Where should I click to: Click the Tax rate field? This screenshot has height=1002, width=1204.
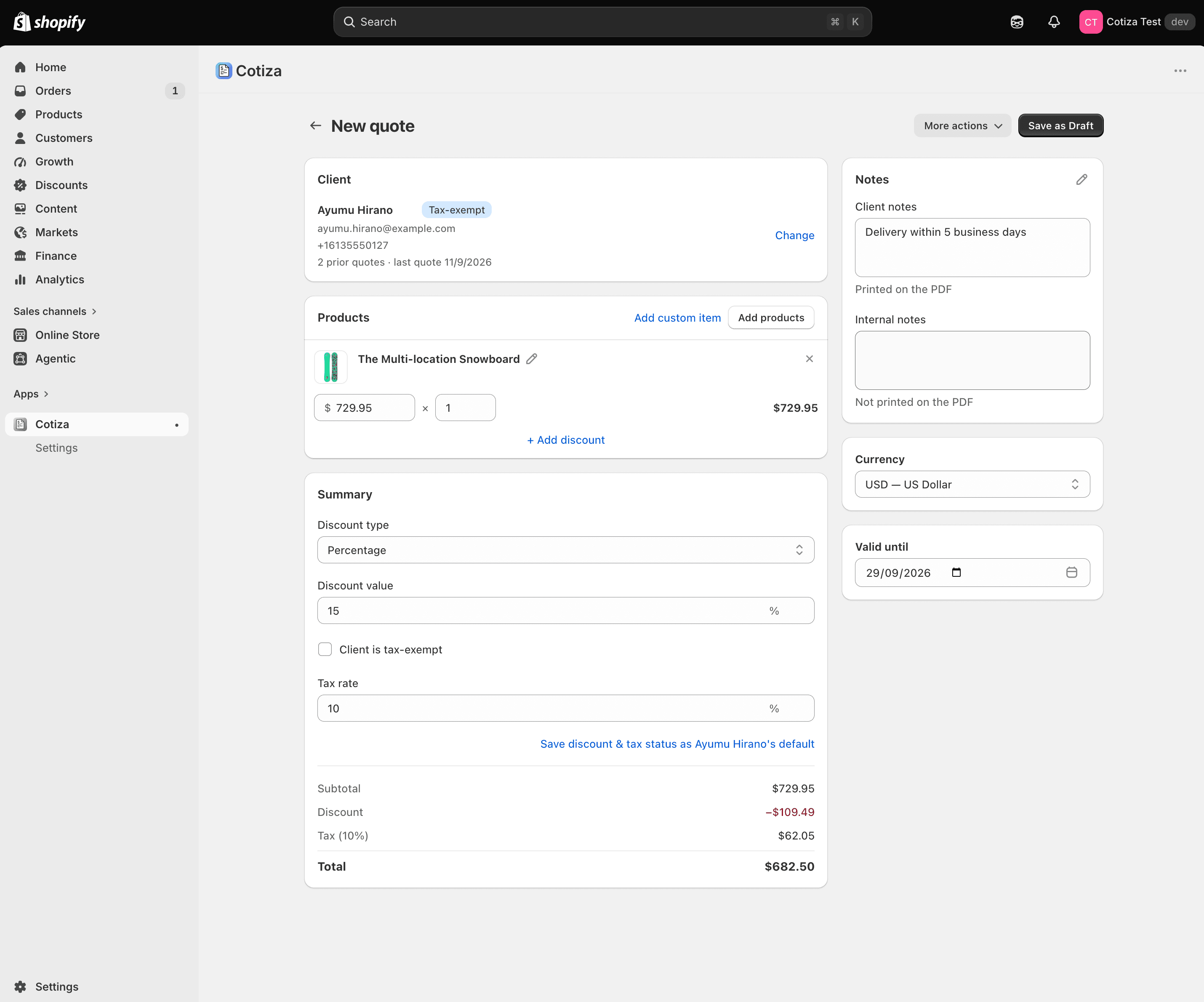(566, 708)
